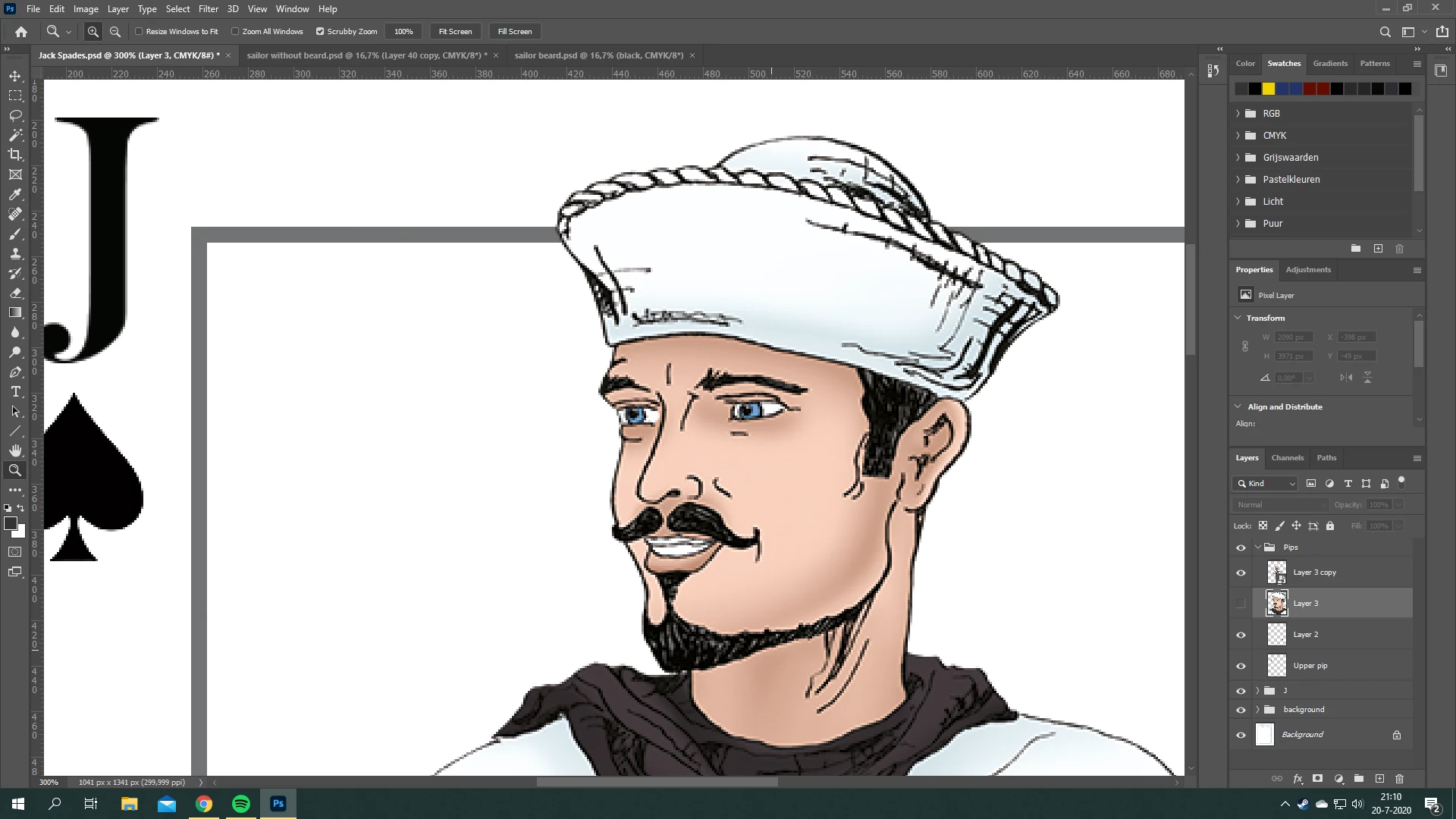Add layer mask from Layers panel

(1318, 779)
